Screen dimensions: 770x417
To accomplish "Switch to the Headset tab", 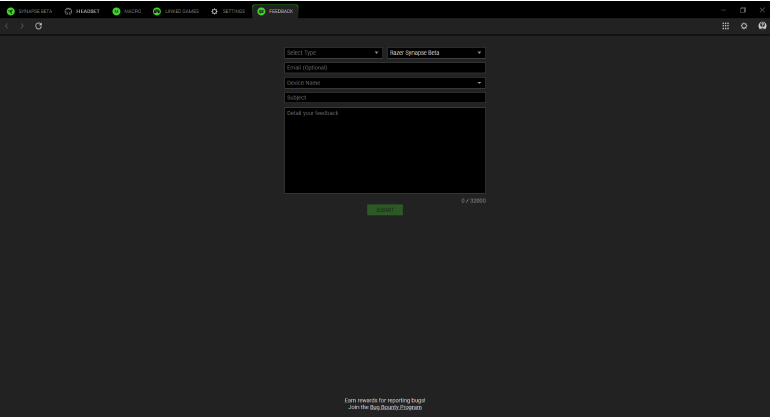I will 82,11.
